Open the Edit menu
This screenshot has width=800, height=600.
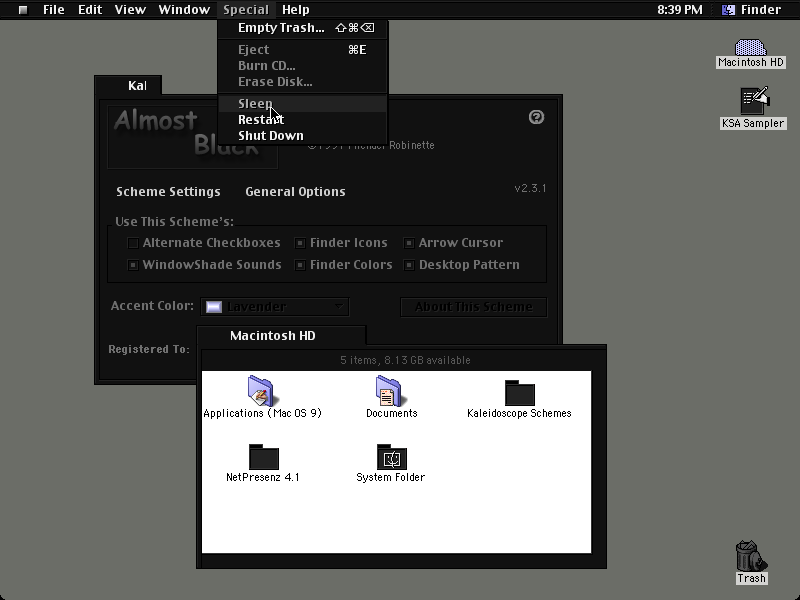point(90,10)
